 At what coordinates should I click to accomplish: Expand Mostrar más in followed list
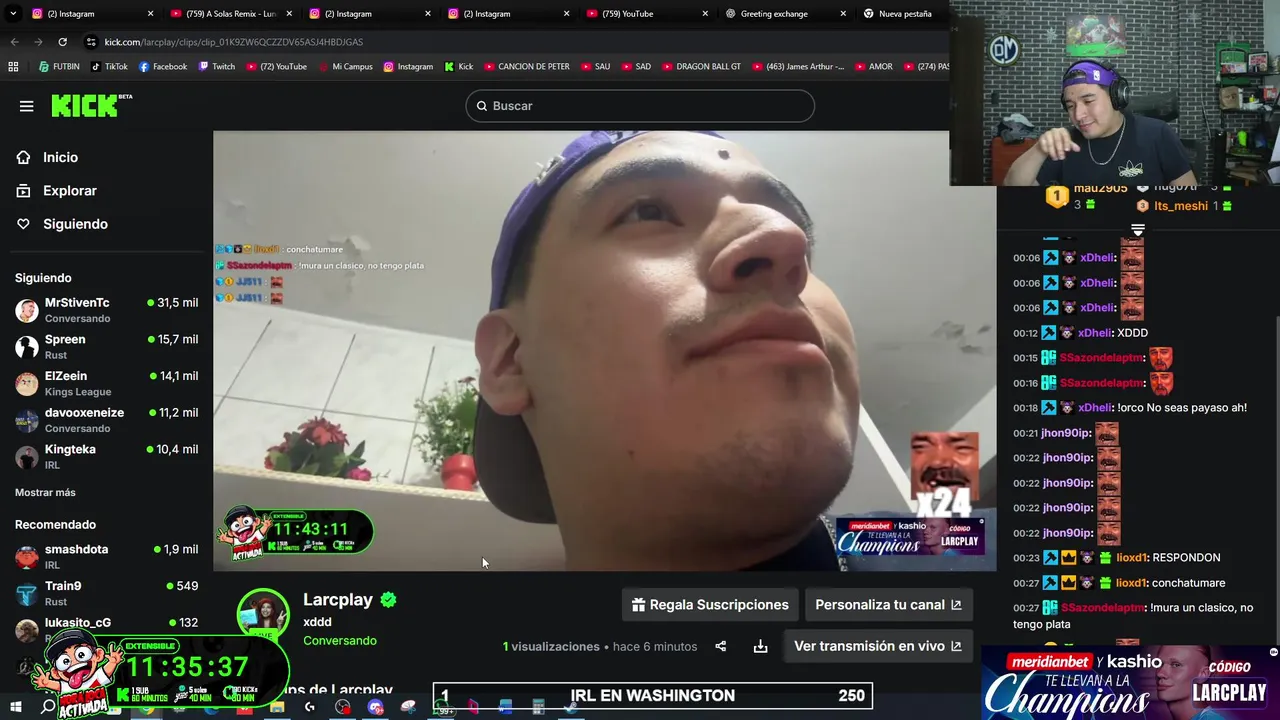coord(45,492)
